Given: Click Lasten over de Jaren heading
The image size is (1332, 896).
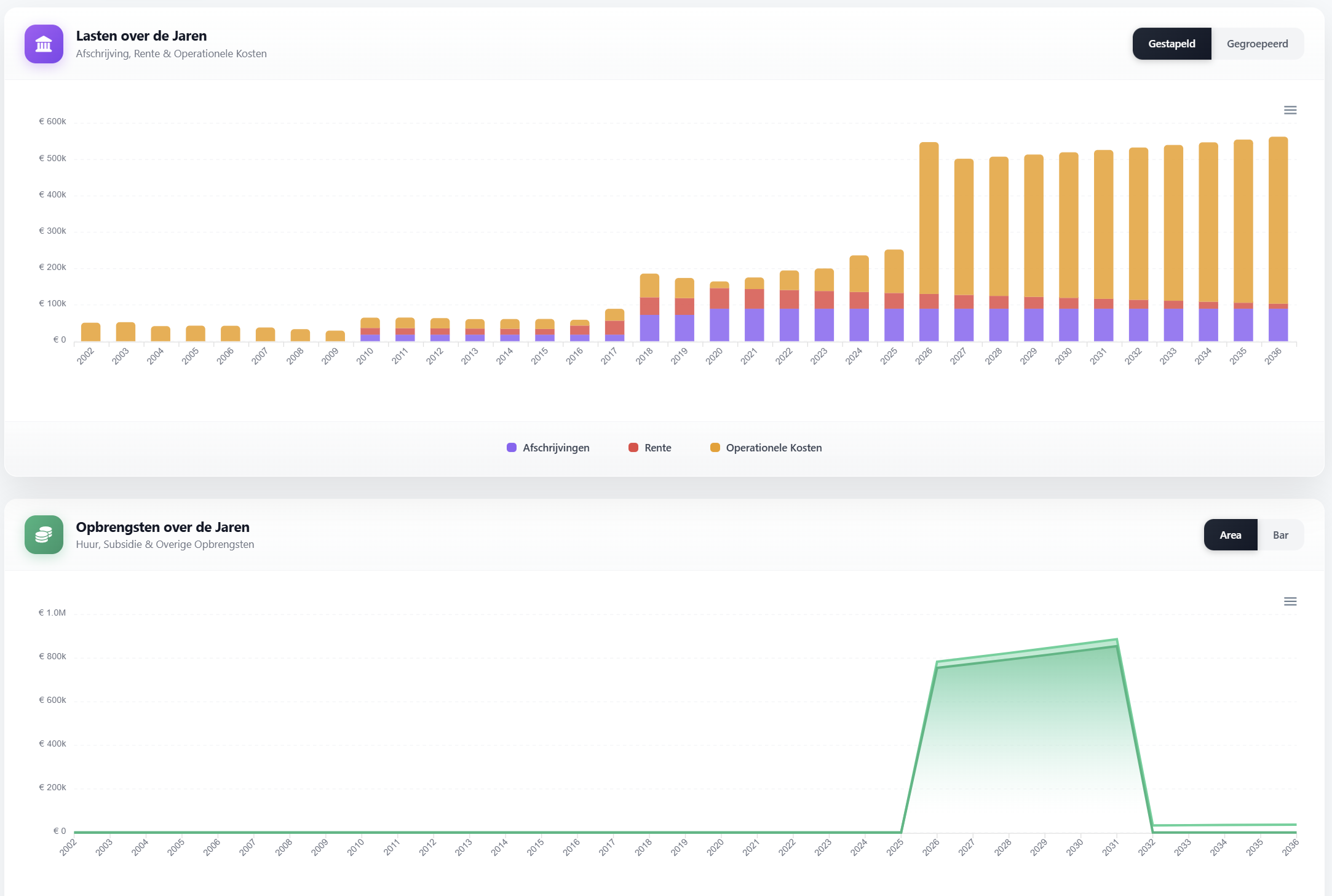Looking at the screenshot, I should coord(141,36).
